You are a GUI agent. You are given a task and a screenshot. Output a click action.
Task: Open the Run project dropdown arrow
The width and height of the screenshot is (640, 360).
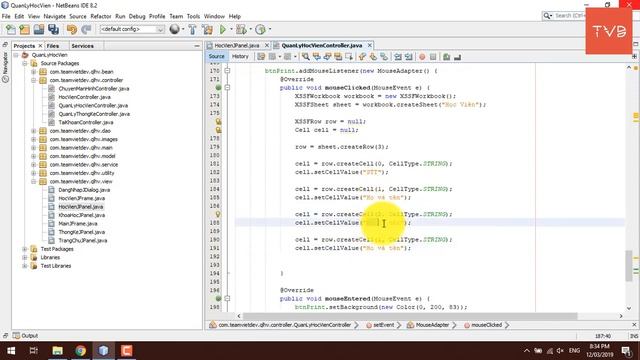231,29
